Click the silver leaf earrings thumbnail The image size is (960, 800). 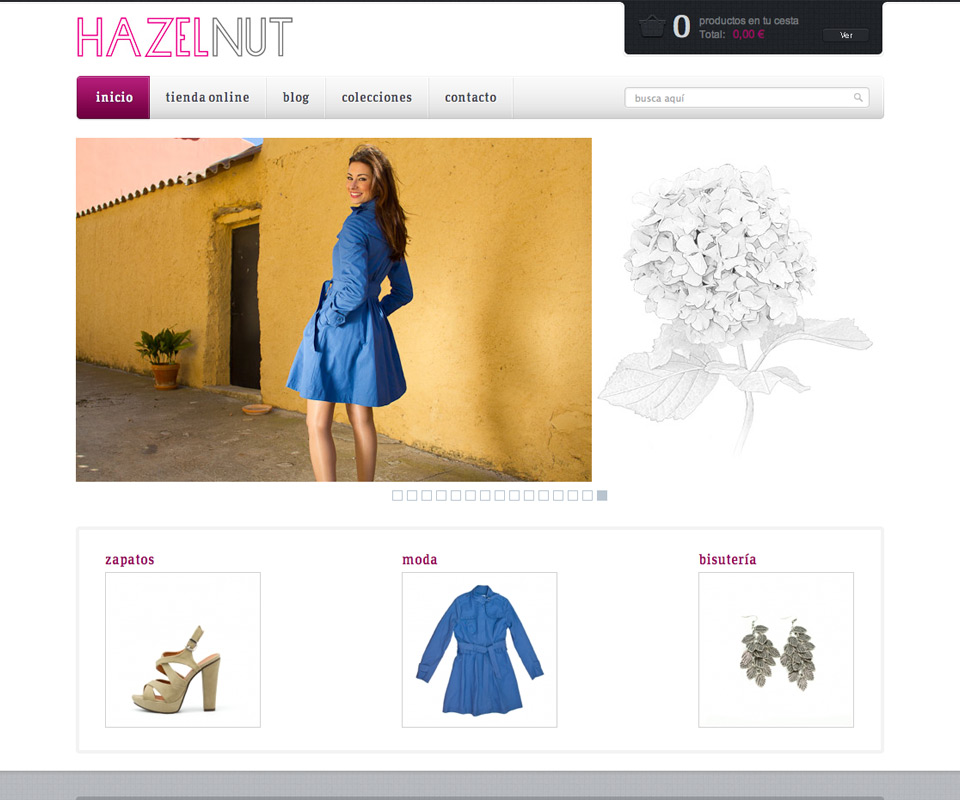tap(776, 650)
